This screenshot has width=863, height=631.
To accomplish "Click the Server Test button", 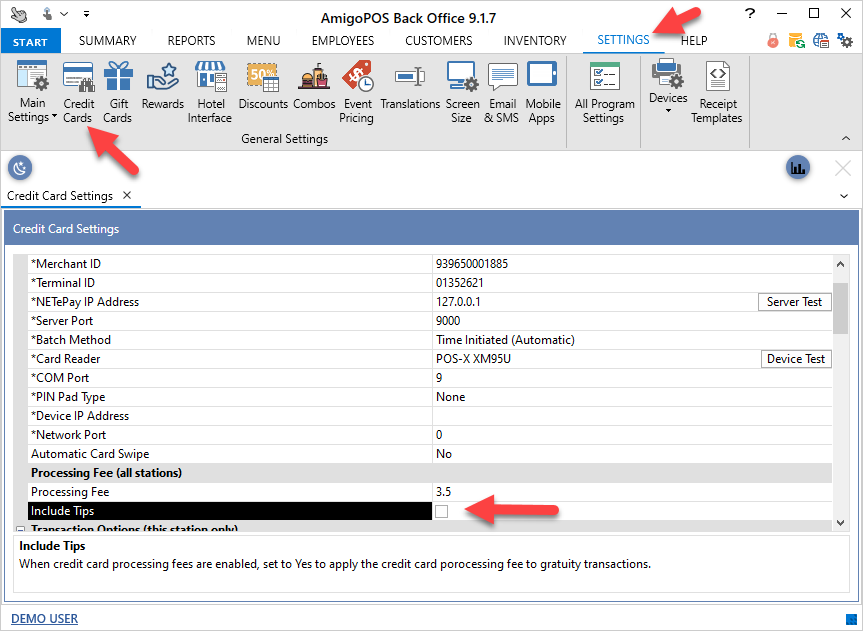I will [795, 302].
